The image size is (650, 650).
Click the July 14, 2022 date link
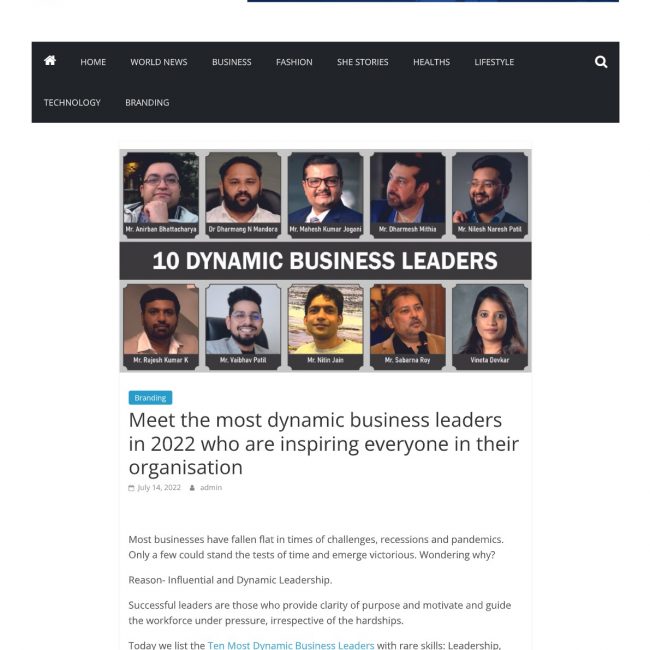pyautogui.click(x=159, y=488)
